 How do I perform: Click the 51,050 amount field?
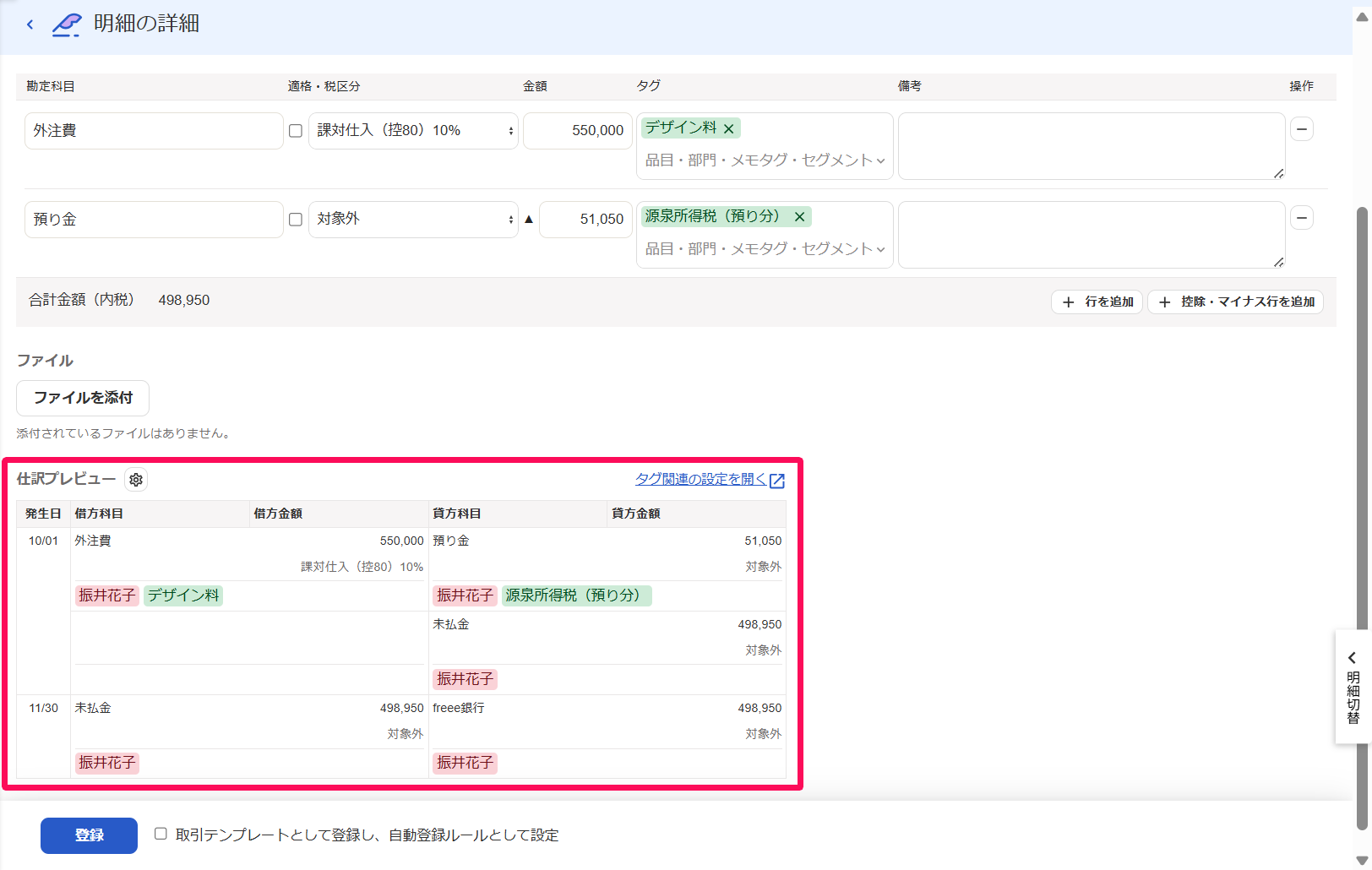[x=585, y=220]
